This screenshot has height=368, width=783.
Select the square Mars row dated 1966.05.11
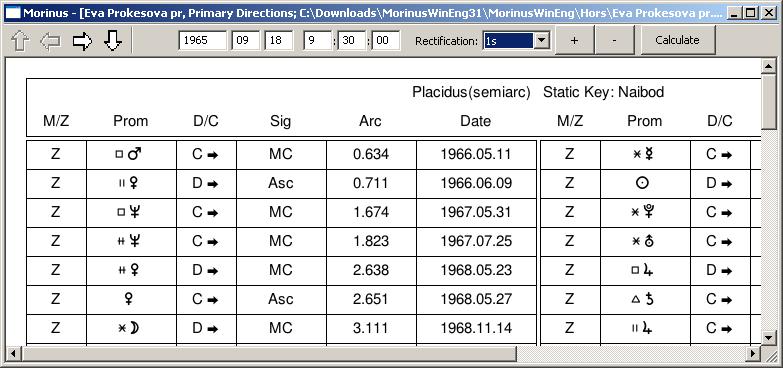tap(281, 155)
